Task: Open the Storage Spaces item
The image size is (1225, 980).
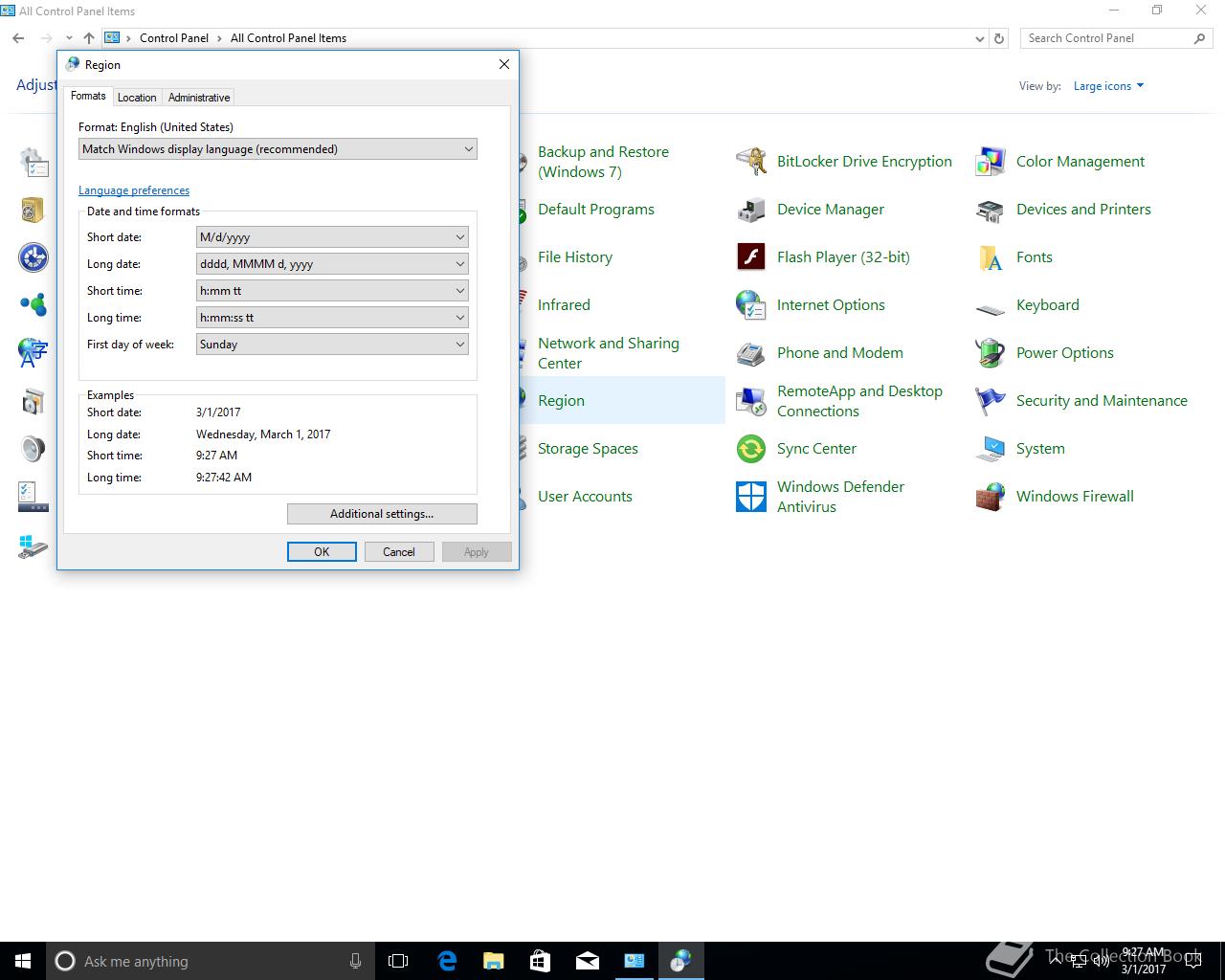Action: tap(588, 449)
